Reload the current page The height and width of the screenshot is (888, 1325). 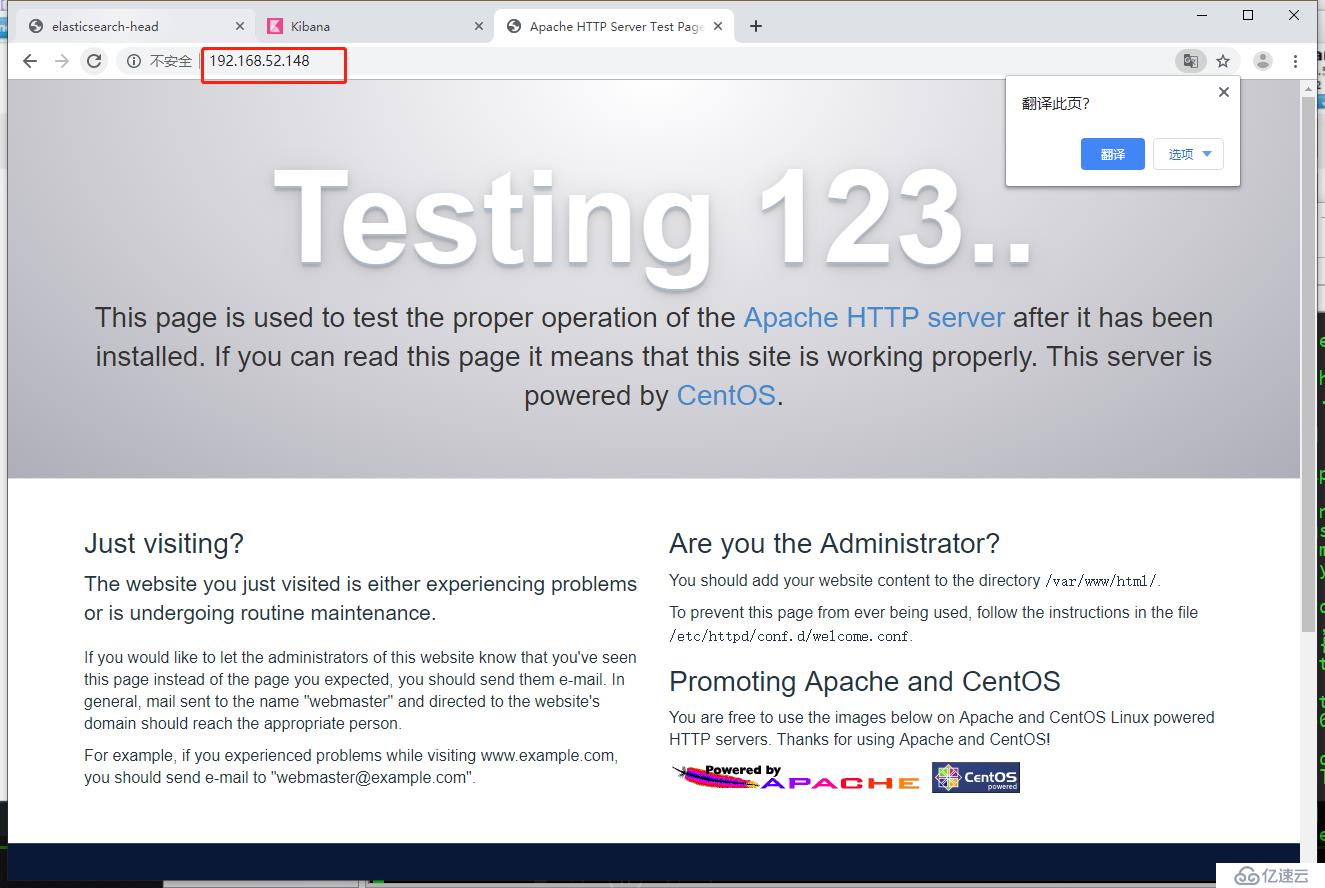point(94,61)
